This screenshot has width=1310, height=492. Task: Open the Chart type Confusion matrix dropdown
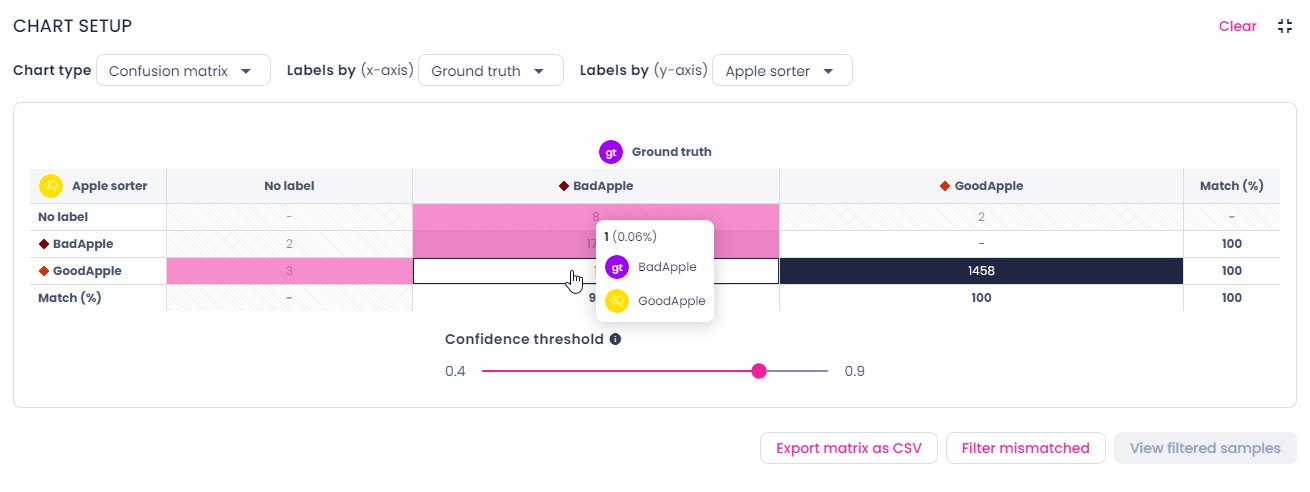click(x=183, y=71)
